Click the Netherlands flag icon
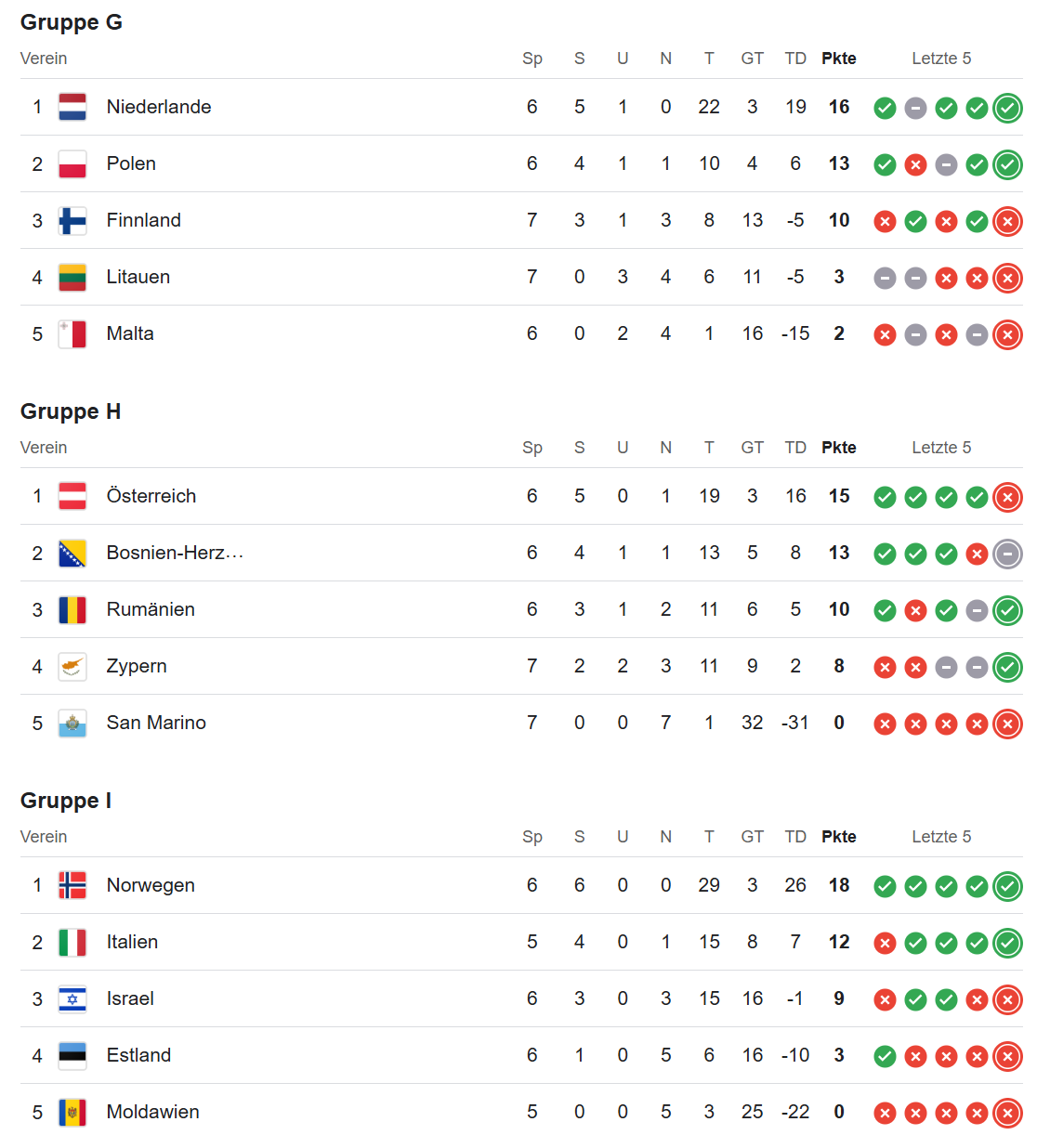 coord(72,107)
